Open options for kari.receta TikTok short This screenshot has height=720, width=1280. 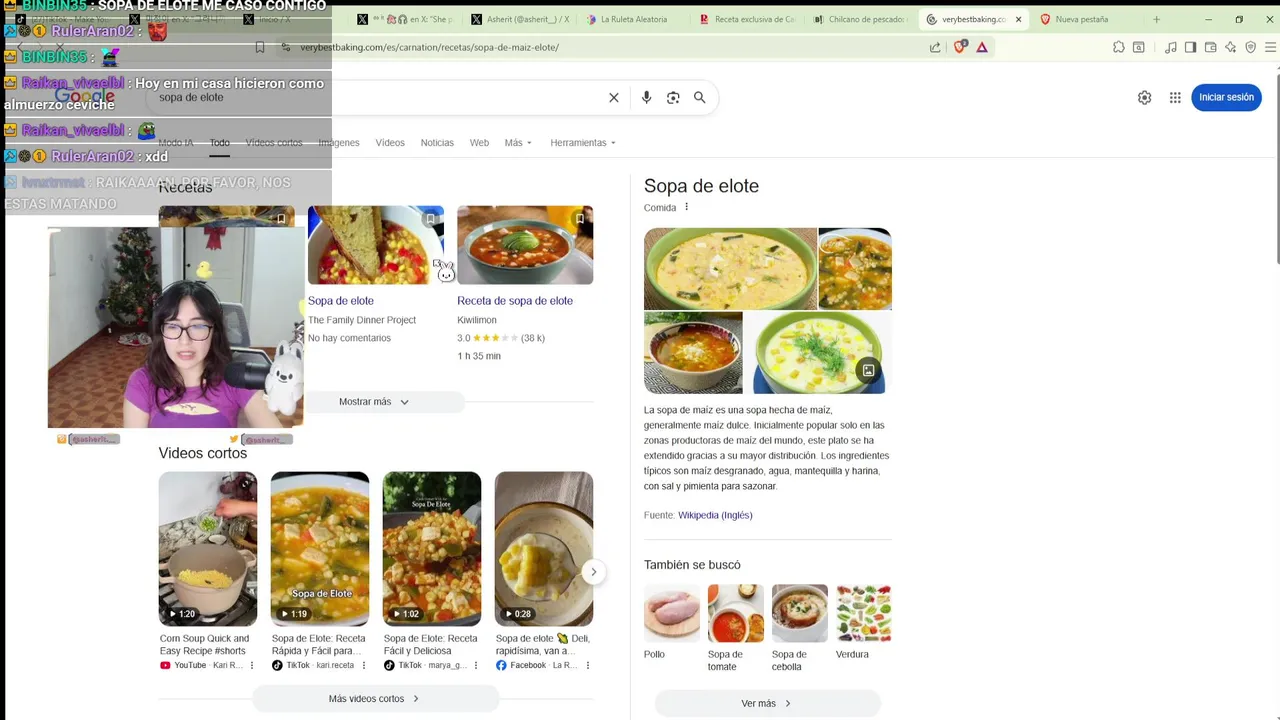click(364, 665)
